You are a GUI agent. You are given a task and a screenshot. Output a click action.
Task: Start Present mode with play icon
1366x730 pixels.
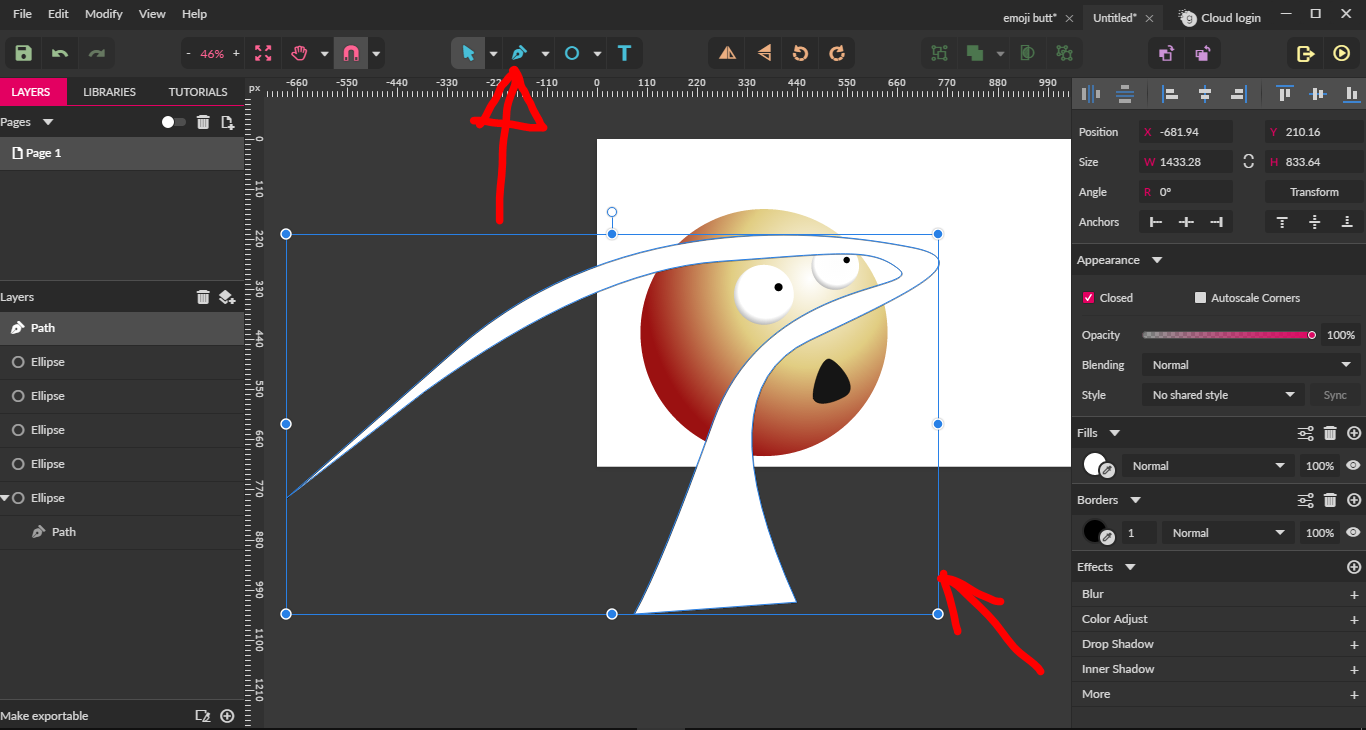click(1342, 53)
